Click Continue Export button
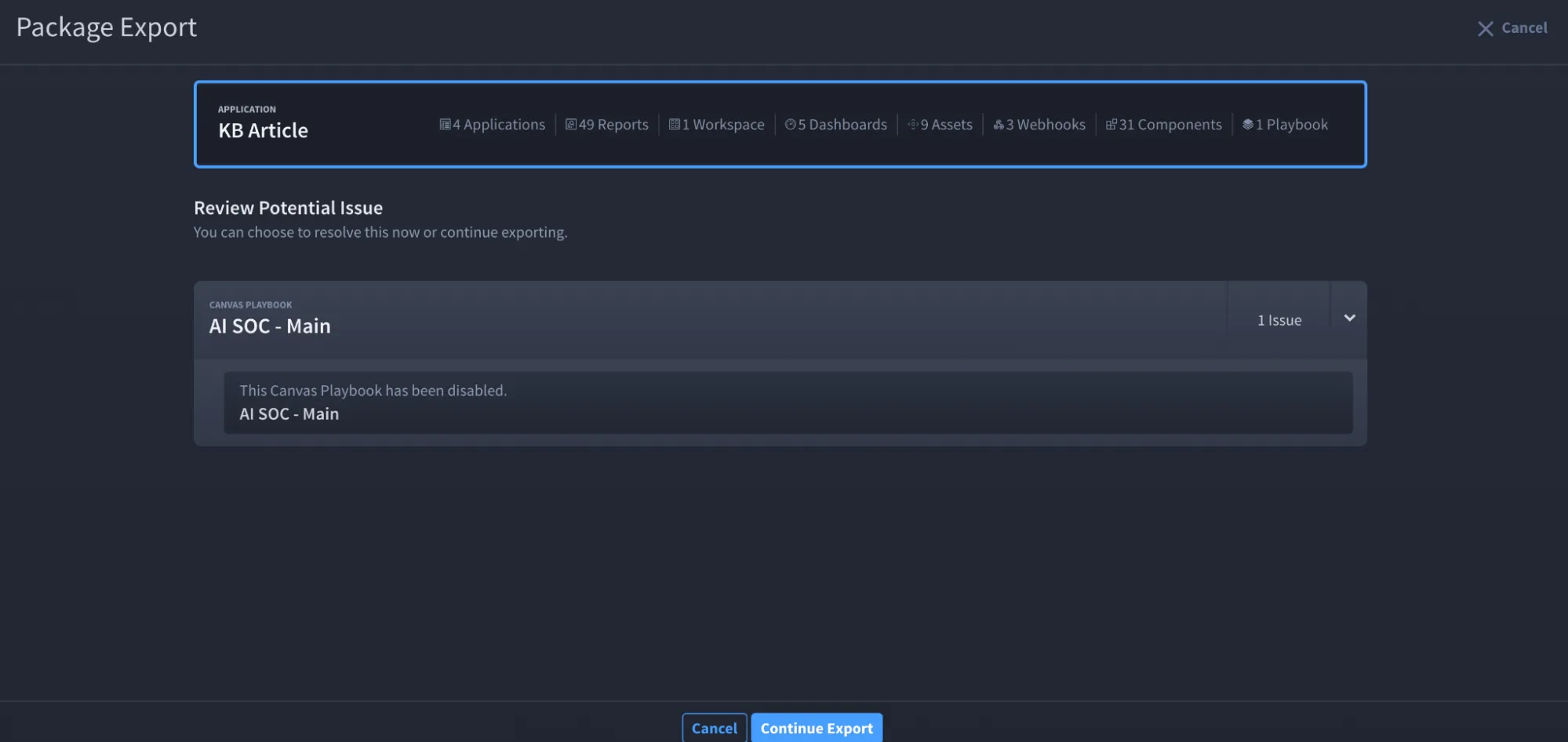 [817, 728]
